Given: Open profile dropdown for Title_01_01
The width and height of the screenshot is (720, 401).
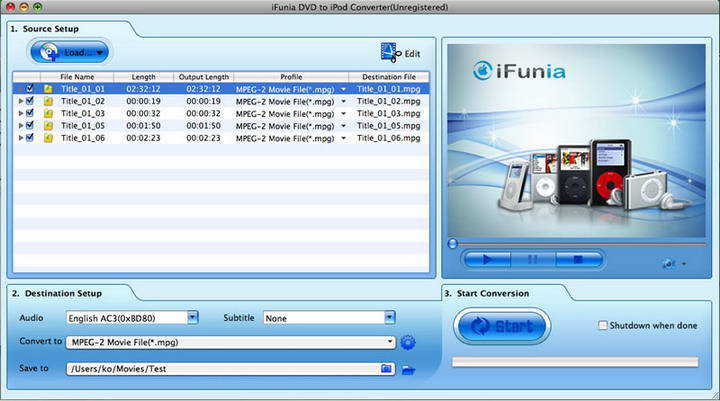Looking at the screenshot, I should point(343,89).
